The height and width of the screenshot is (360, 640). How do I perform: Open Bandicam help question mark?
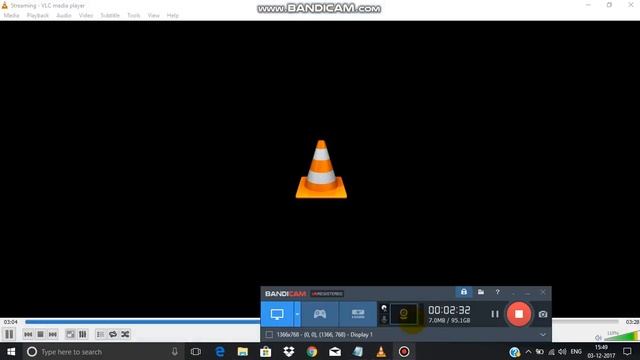[497, 292]
